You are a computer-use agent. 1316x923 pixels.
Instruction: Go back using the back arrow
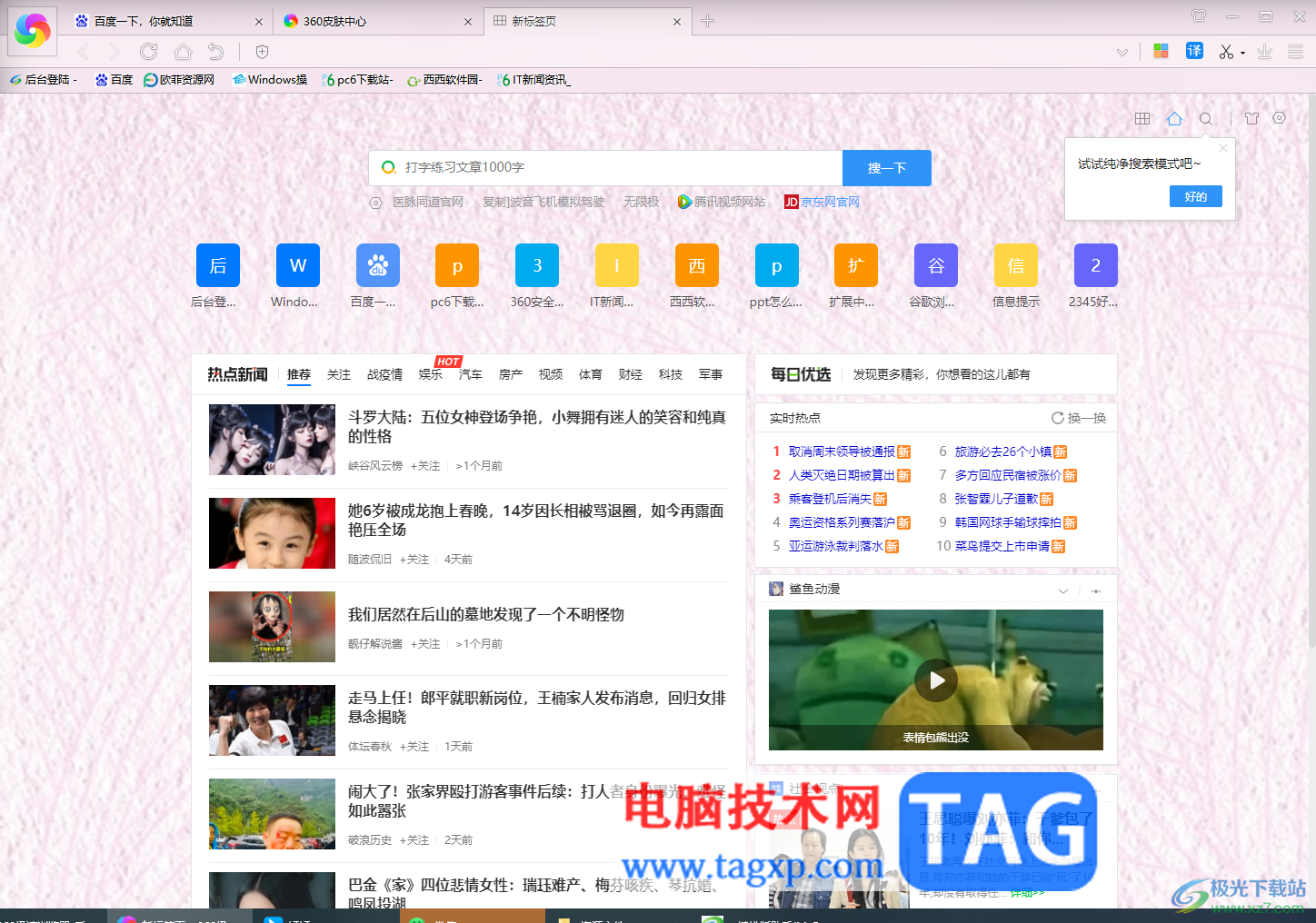coord(84,52)
